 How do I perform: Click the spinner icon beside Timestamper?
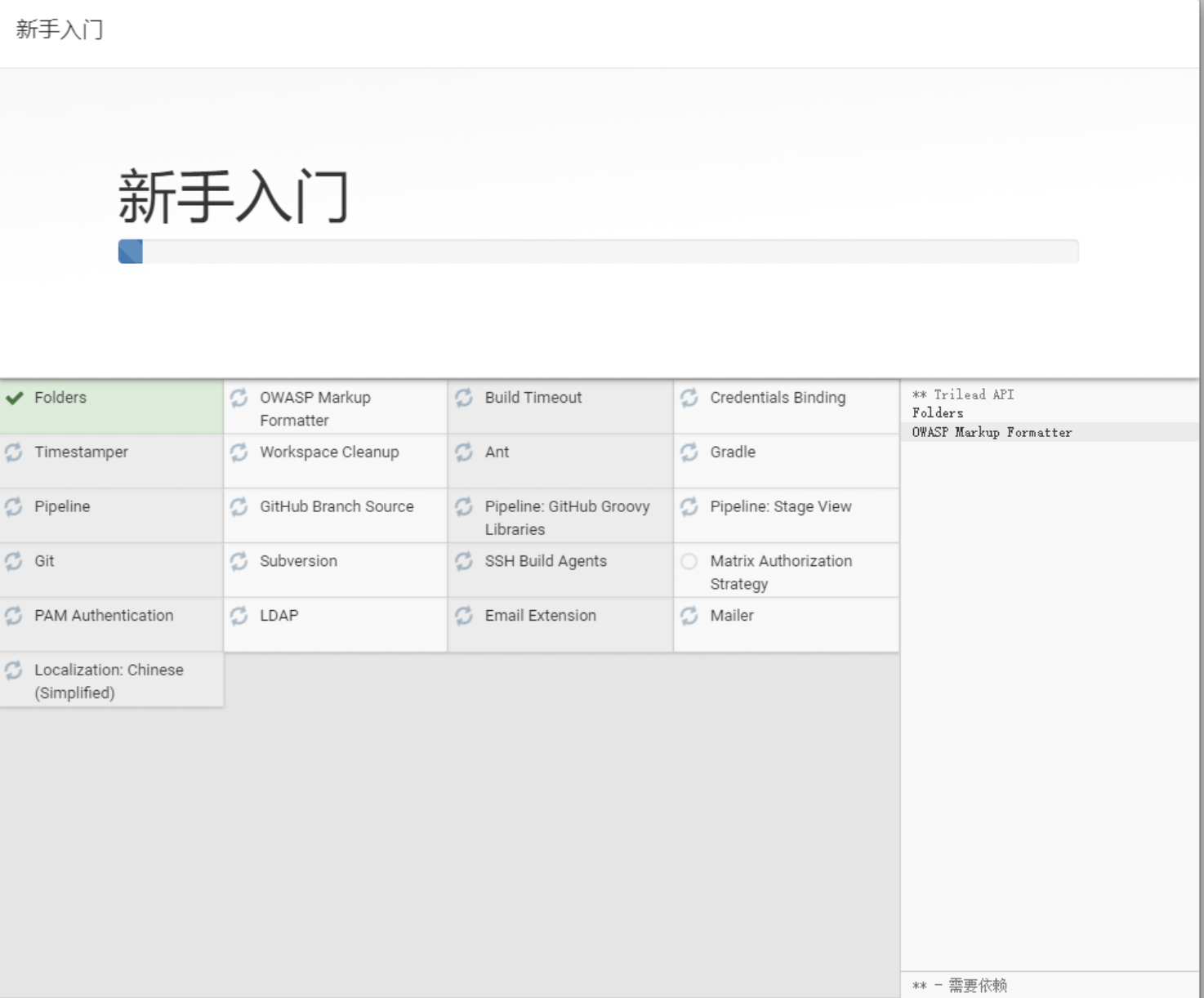pyautogui.click(x=14, y=452)
